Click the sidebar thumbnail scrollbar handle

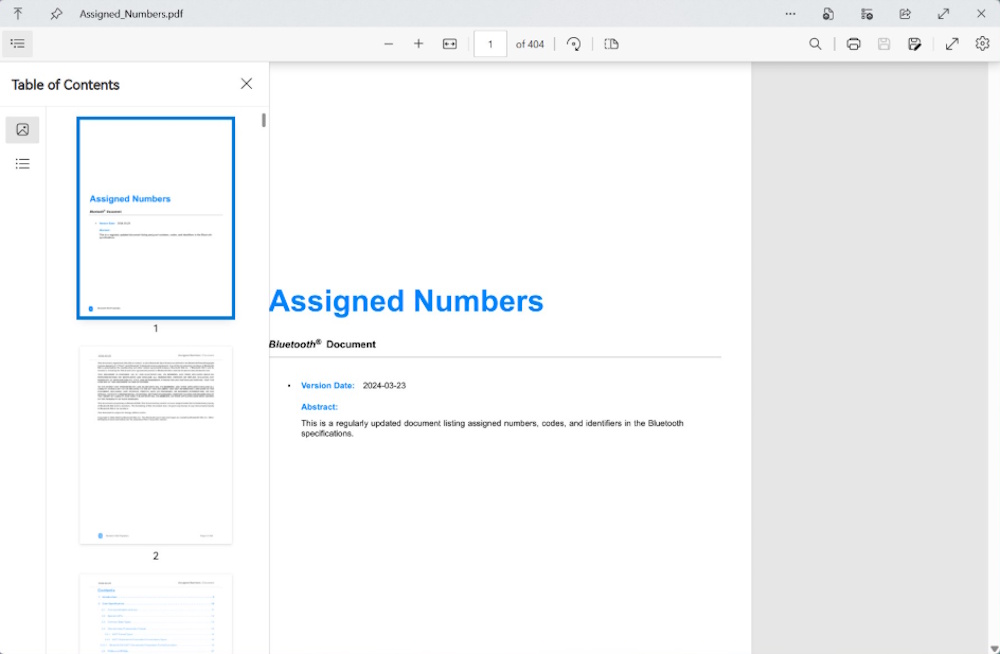[x=263, y=120]
